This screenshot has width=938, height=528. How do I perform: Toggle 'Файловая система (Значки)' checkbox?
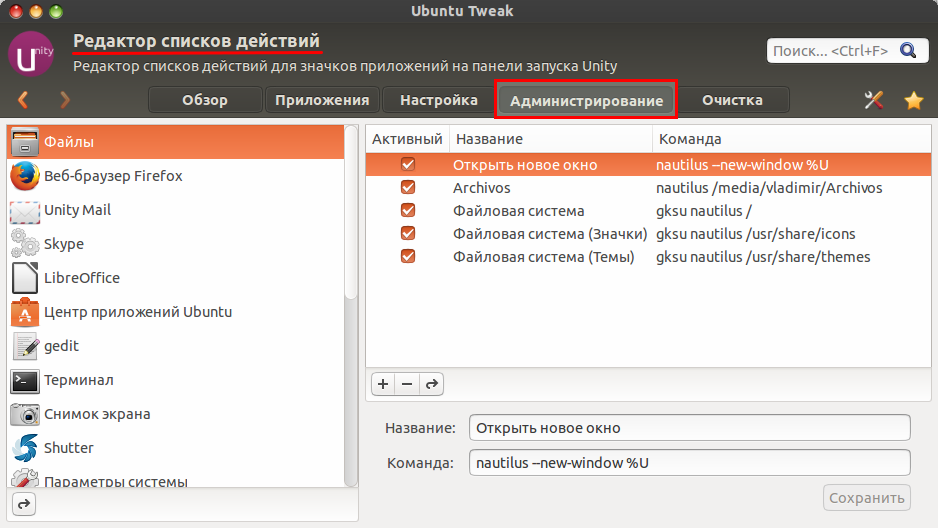pyautogui.click(x=408, y=233)
